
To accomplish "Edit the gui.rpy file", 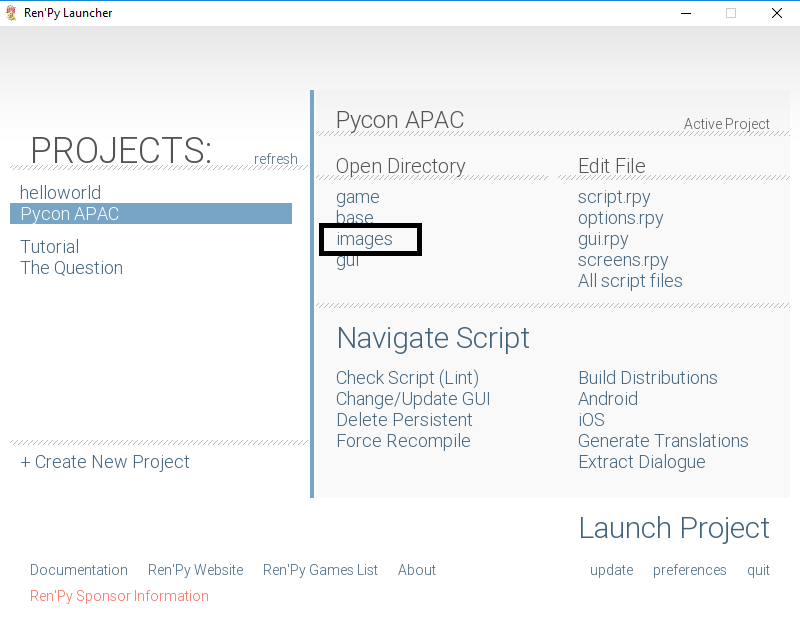I will (603, 239).
